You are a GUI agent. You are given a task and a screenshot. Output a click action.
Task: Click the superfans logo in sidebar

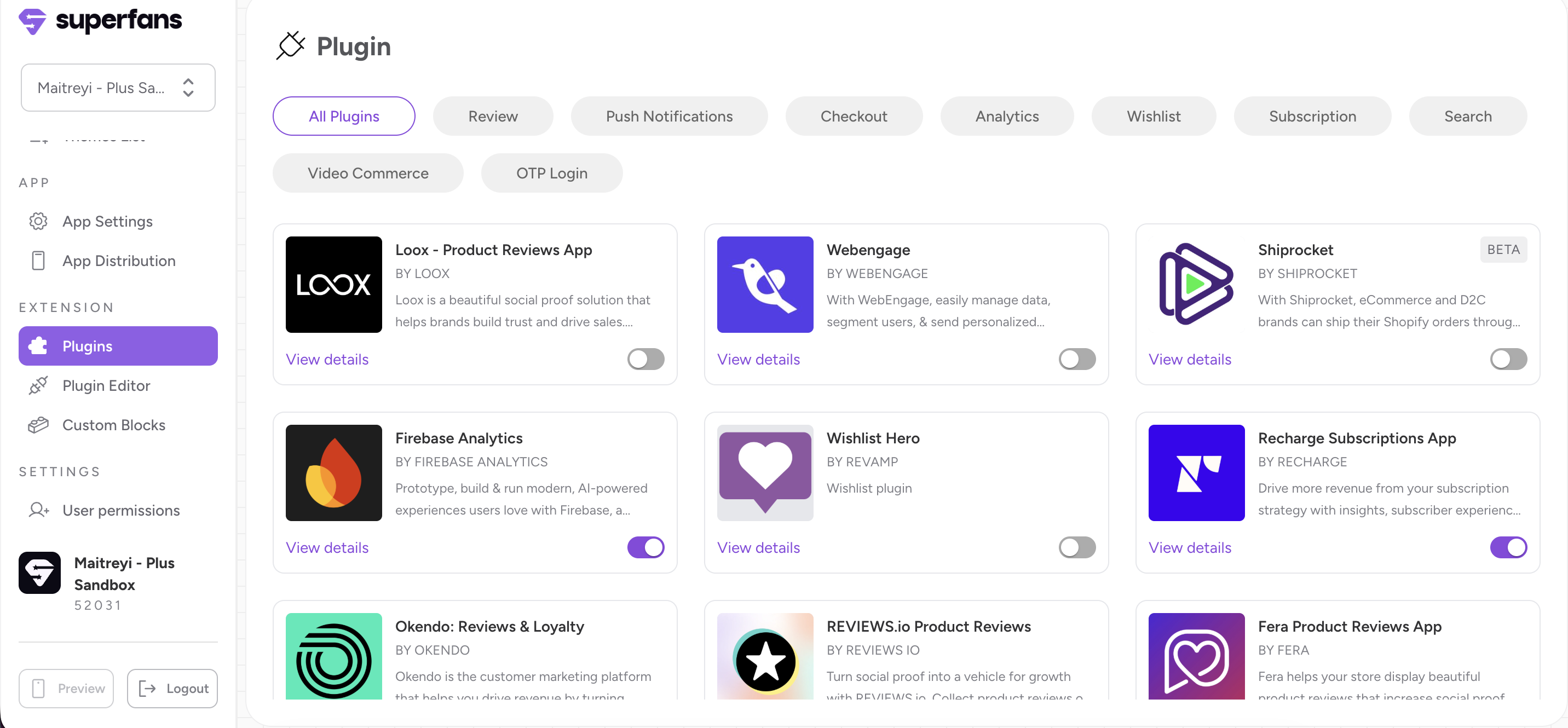tap(100, 21)
